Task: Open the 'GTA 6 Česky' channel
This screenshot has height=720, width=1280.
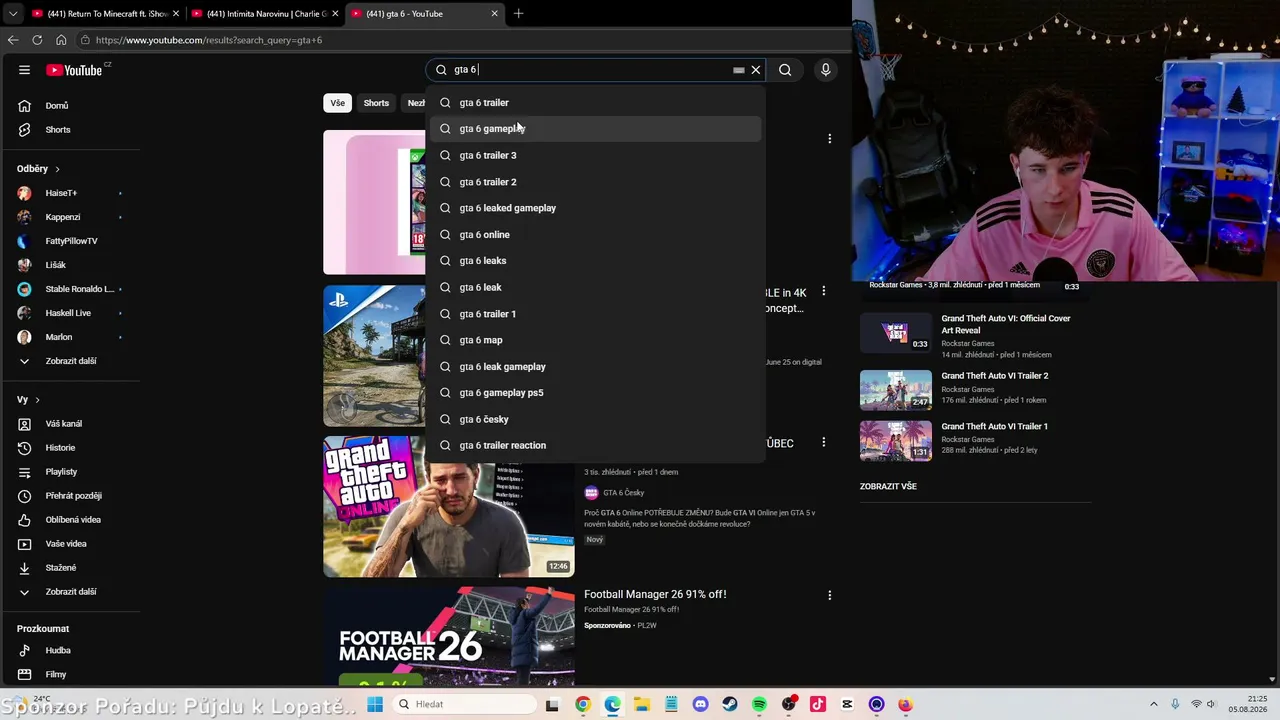Action: (624, 493)
